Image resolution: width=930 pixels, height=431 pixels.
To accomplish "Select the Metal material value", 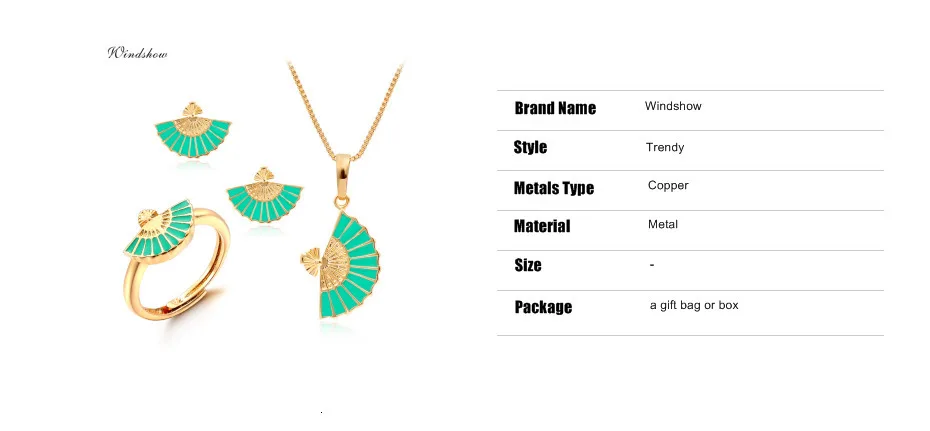I will (x=663, y=225).
